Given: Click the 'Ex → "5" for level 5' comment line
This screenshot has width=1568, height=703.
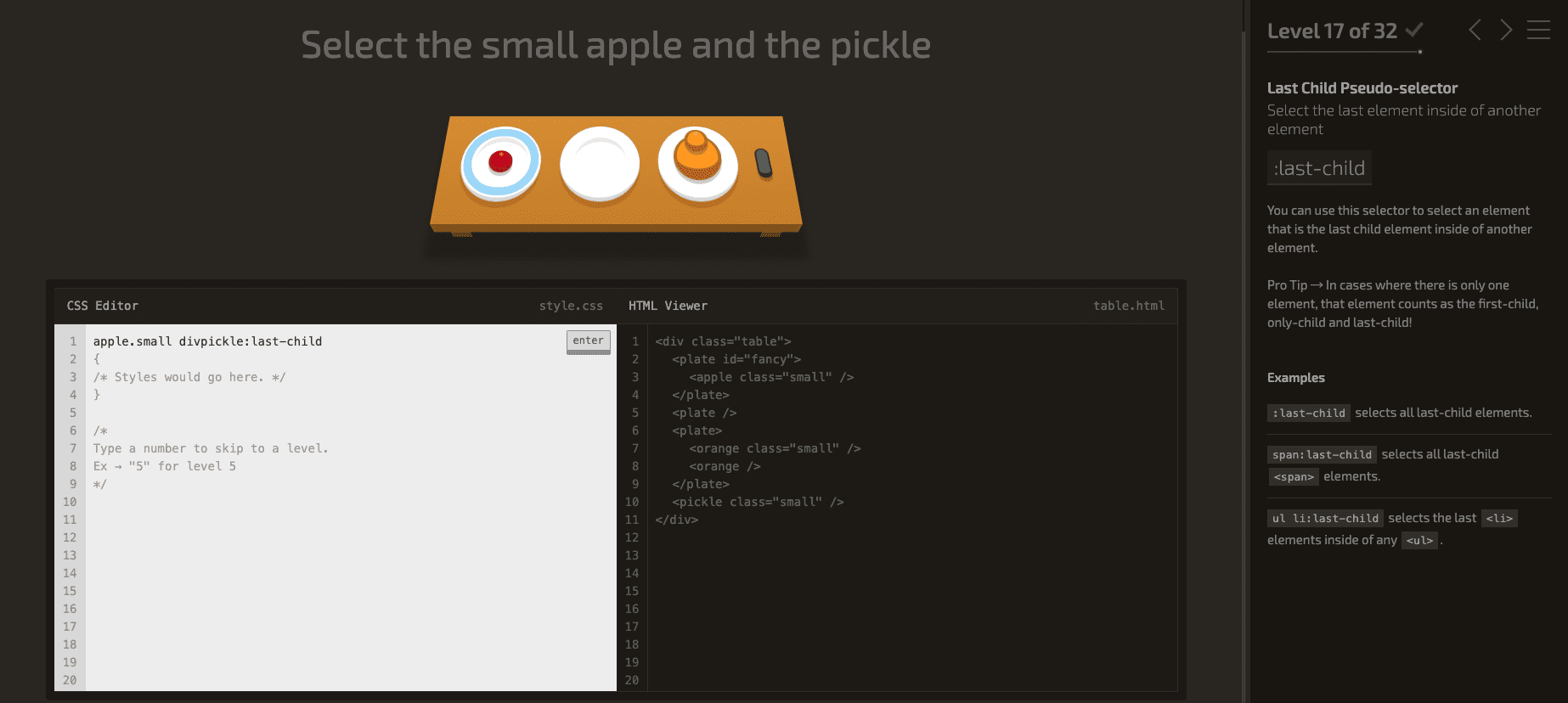Looking at the screenshot, I should click(165, 466).
